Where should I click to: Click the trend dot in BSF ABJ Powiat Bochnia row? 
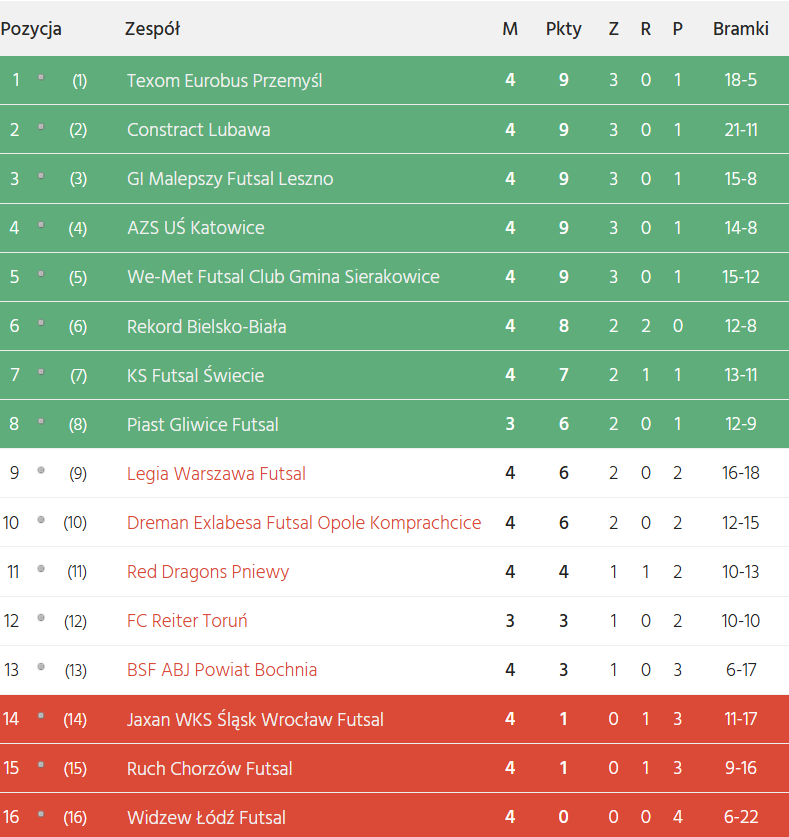(x=41, y=667)
